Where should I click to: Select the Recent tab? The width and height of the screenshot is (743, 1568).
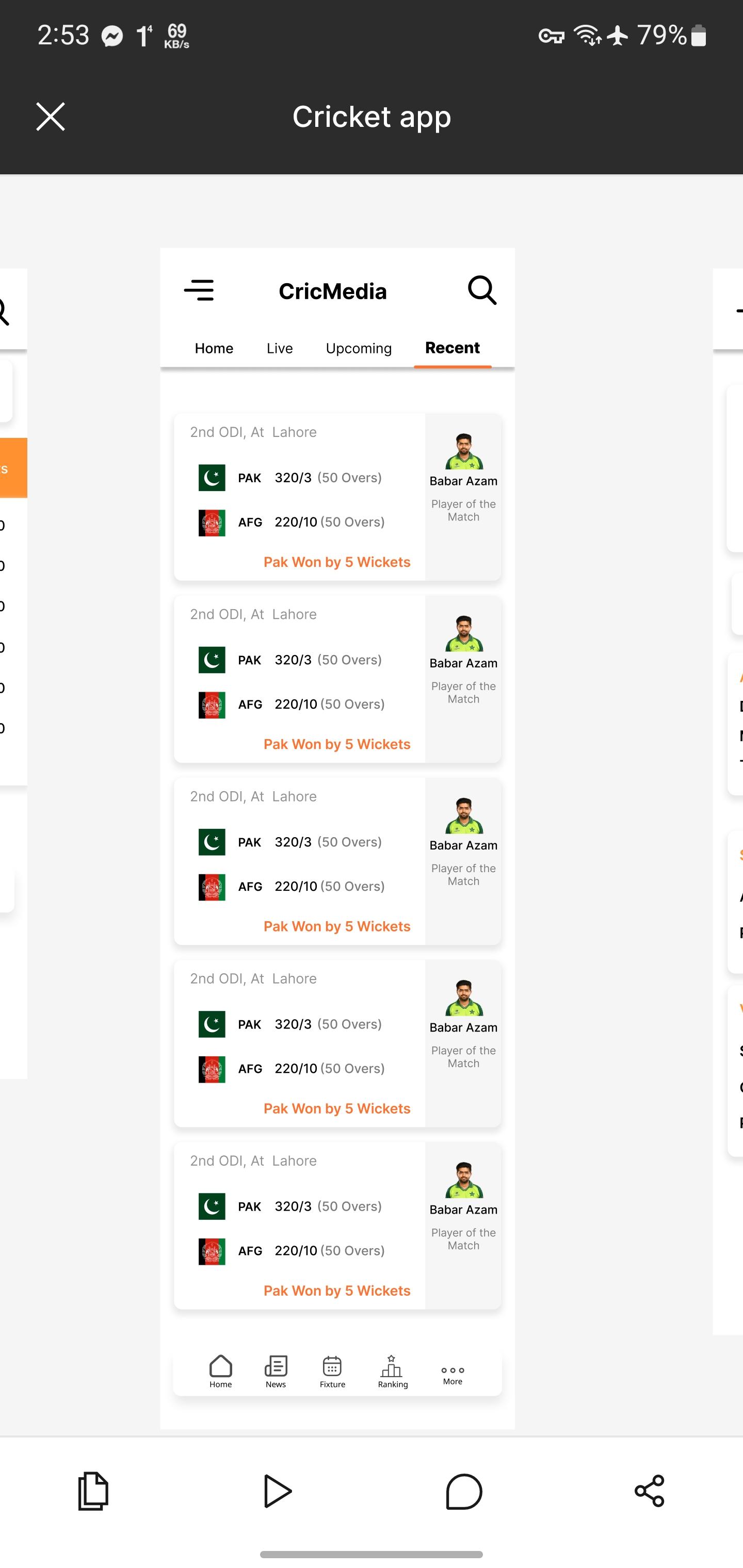(x=453, y=348)
